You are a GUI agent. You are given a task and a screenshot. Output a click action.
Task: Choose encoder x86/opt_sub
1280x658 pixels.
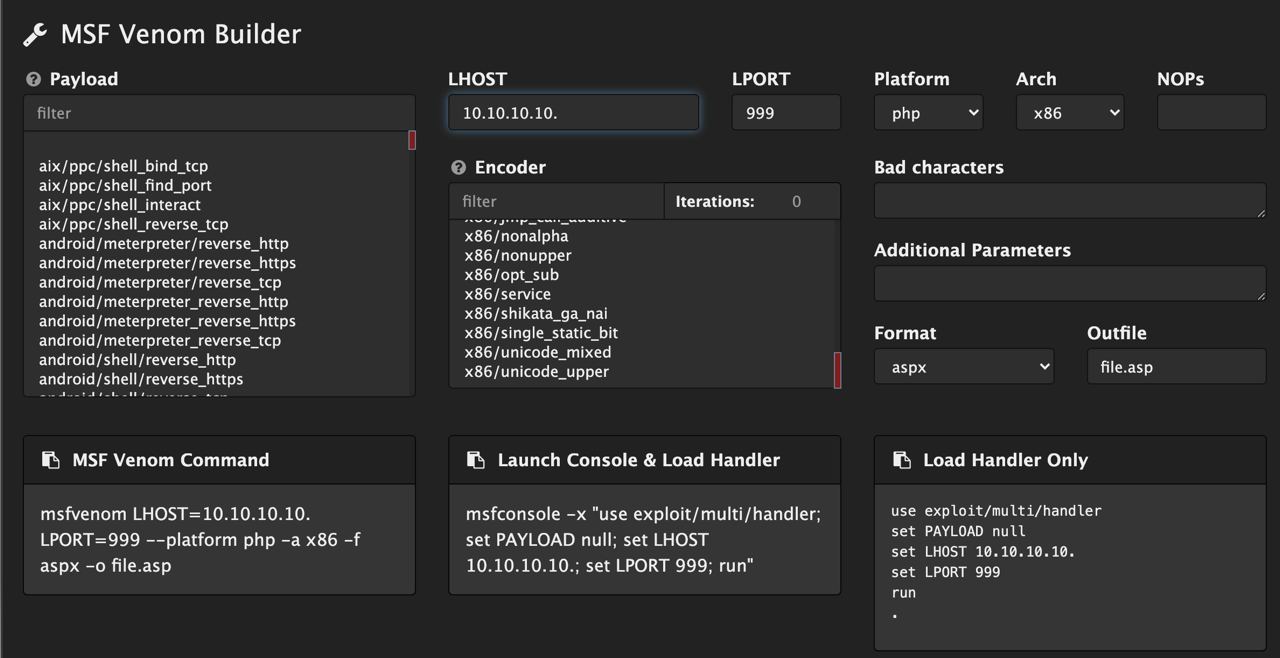pos(511,275)
